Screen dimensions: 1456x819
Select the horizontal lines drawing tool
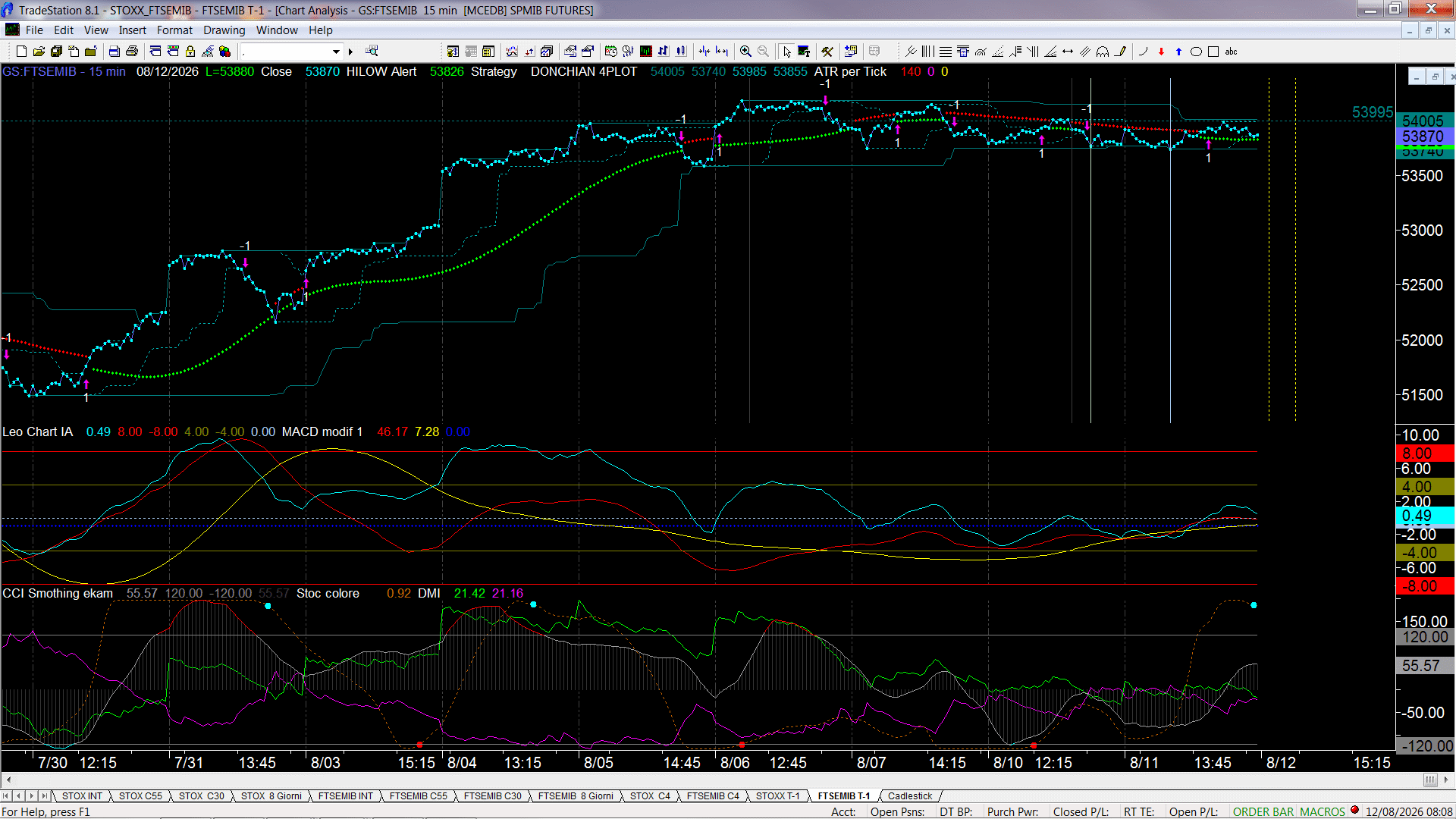(946, 52)
